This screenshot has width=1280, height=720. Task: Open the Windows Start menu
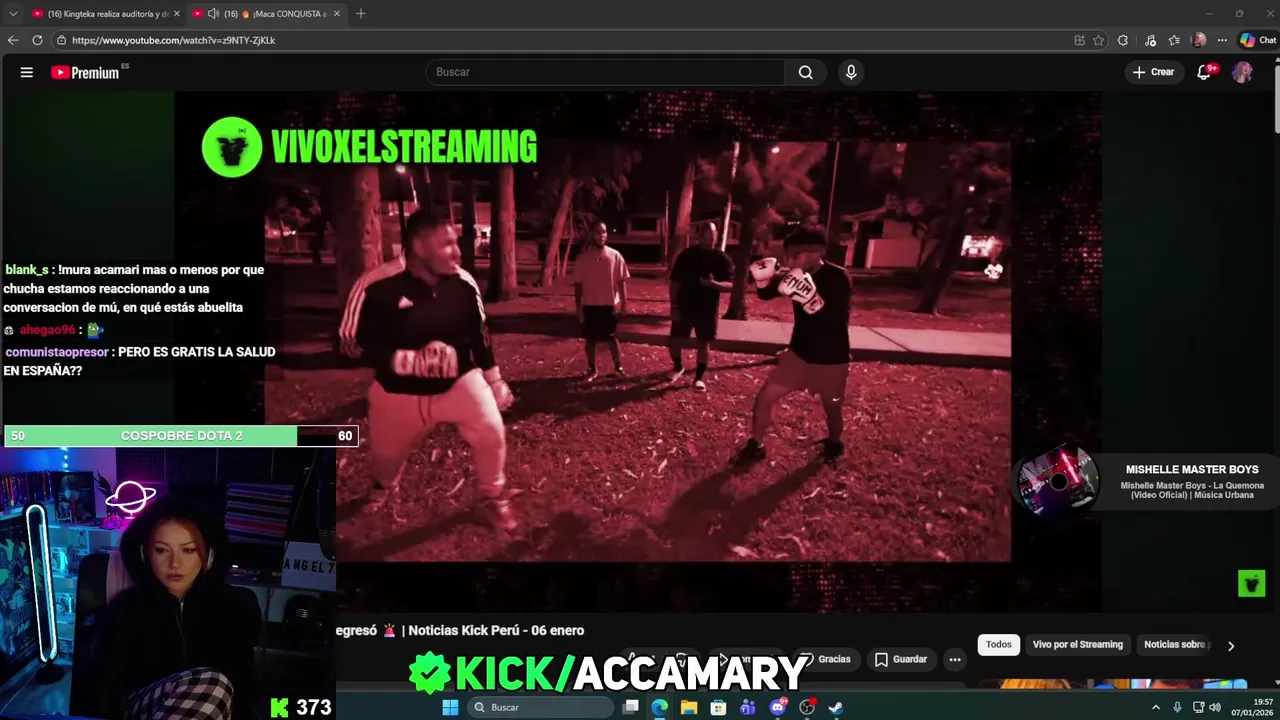450,707
